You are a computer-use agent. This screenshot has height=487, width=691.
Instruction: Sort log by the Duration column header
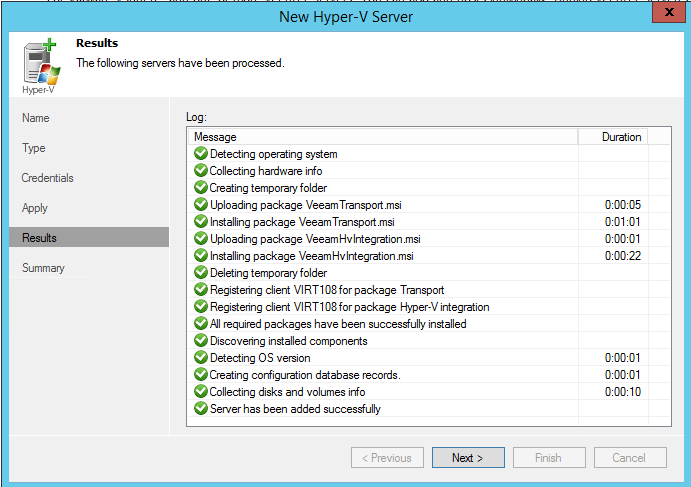(613, 137)
